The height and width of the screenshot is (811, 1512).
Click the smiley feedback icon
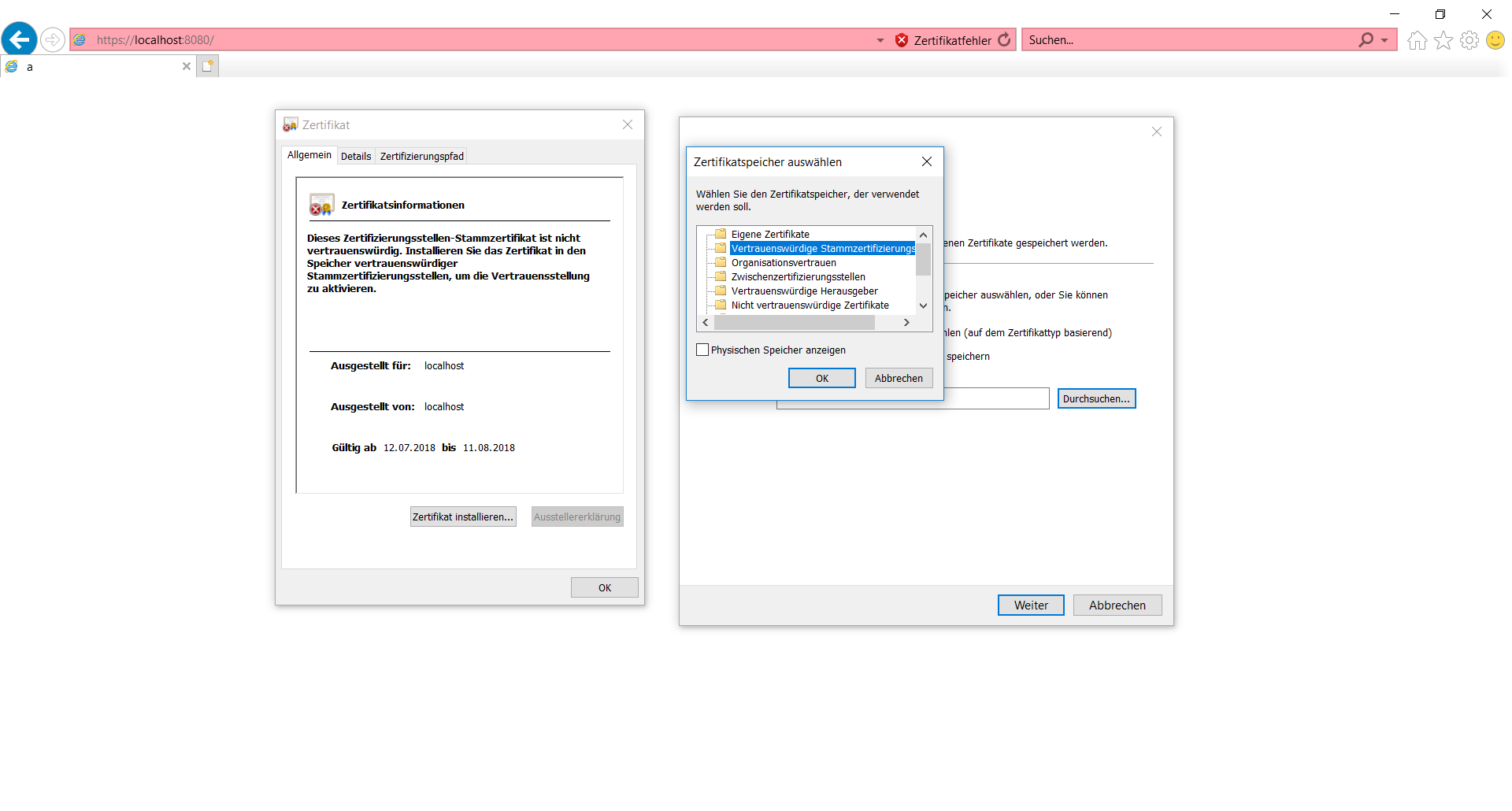1495,40
